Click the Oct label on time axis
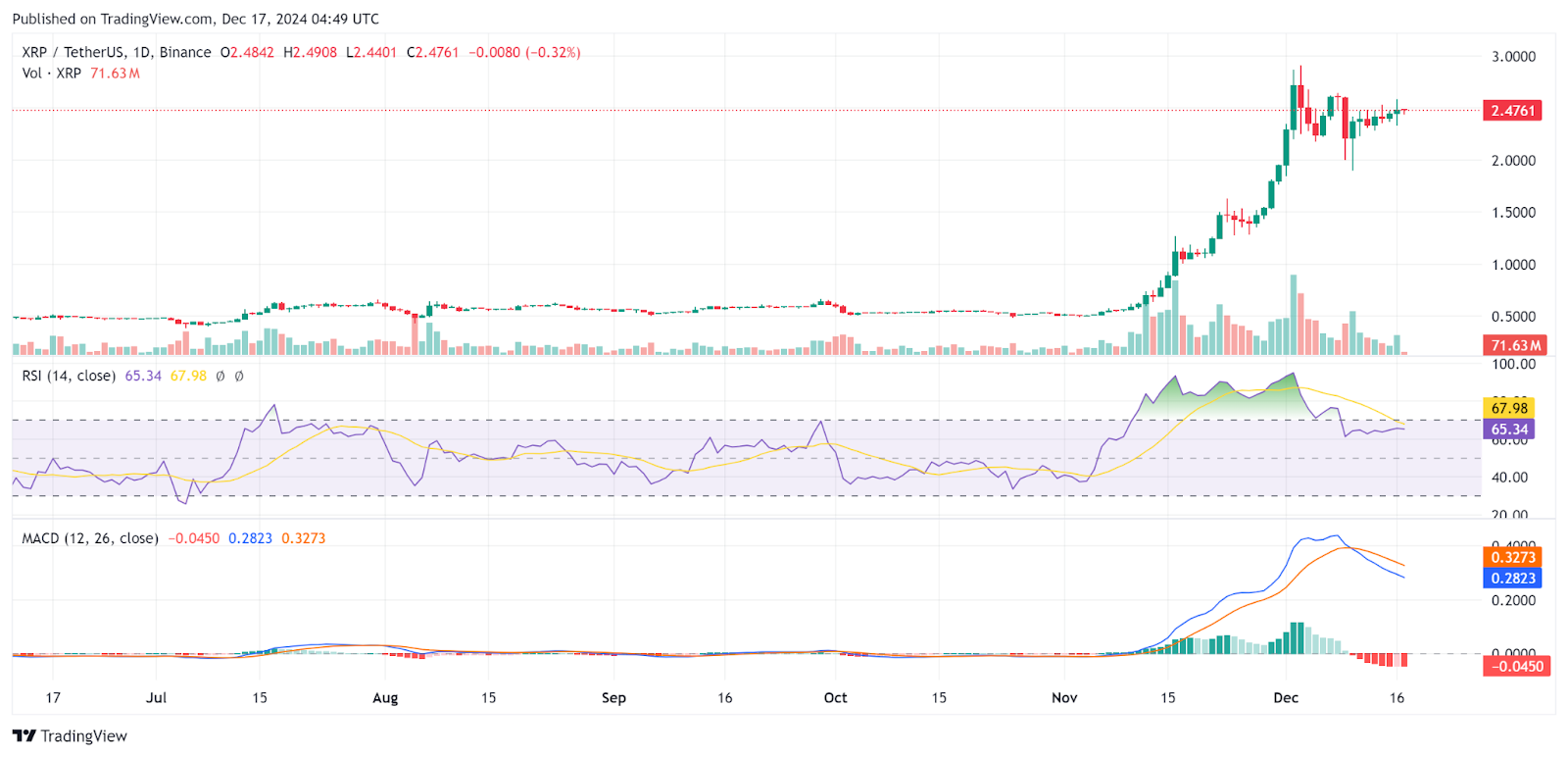Image resolution: width=1568 pixels, height=758 pixels. tap(835, 698)
